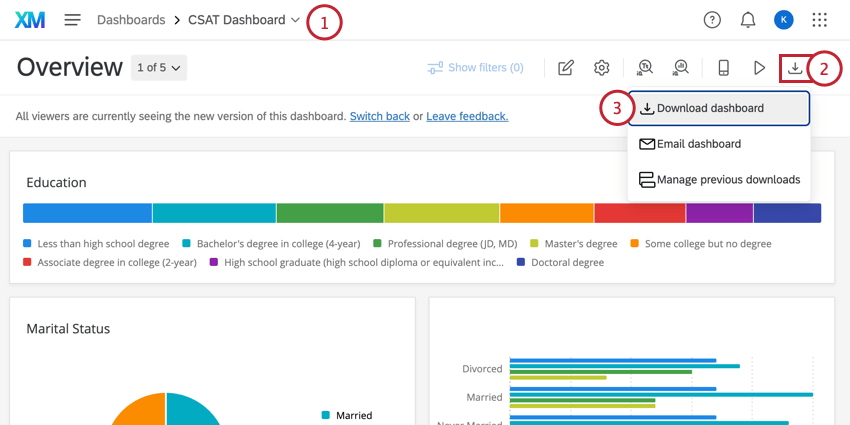Open the hamburger navigation menu
Image resolution: width=850 pixels, height=425 pixels.
[72, 20]
